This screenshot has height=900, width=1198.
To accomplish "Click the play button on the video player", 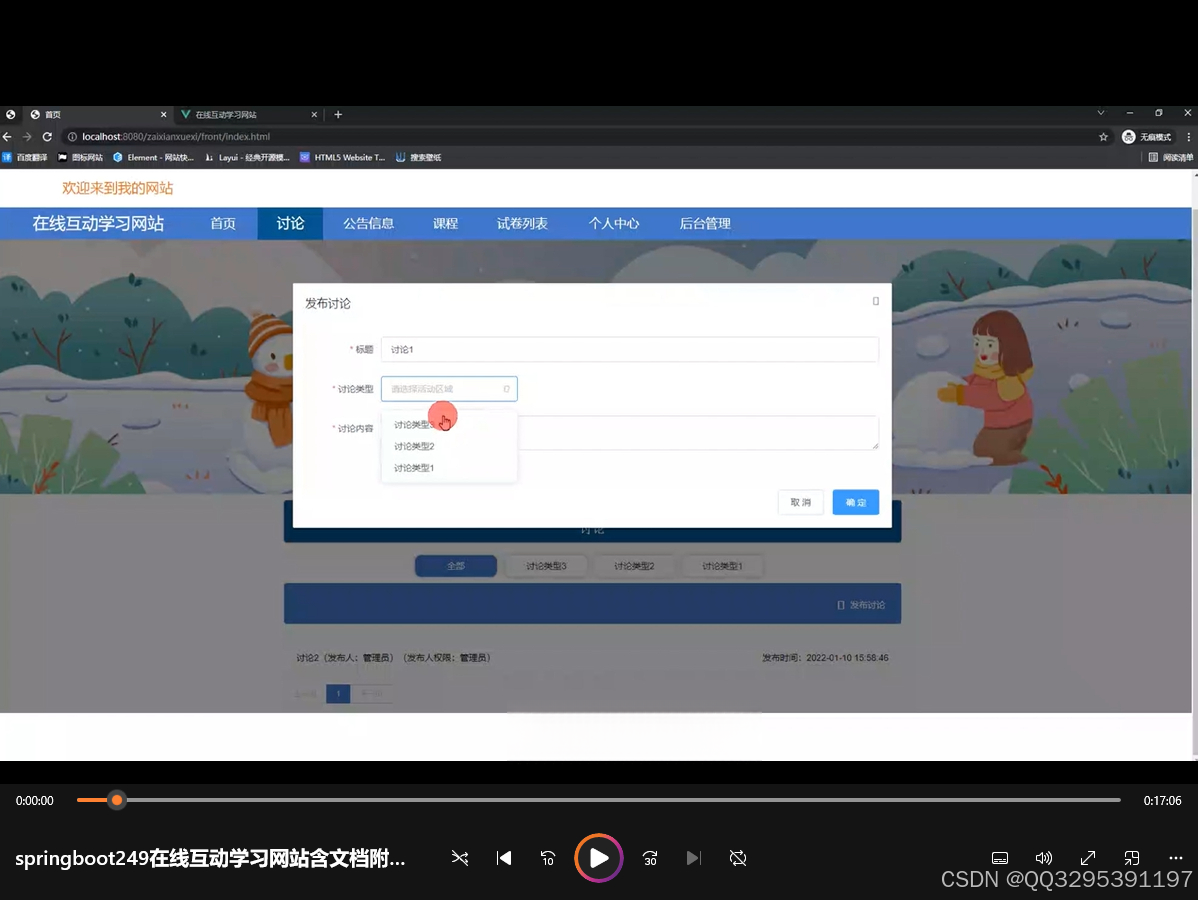I will [598, 858].
